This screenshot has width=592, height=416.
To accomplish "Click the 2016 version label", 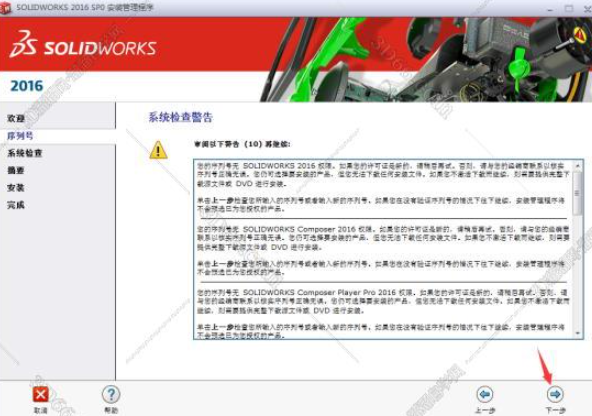I will pyautogui.click(x=27, y=86).
